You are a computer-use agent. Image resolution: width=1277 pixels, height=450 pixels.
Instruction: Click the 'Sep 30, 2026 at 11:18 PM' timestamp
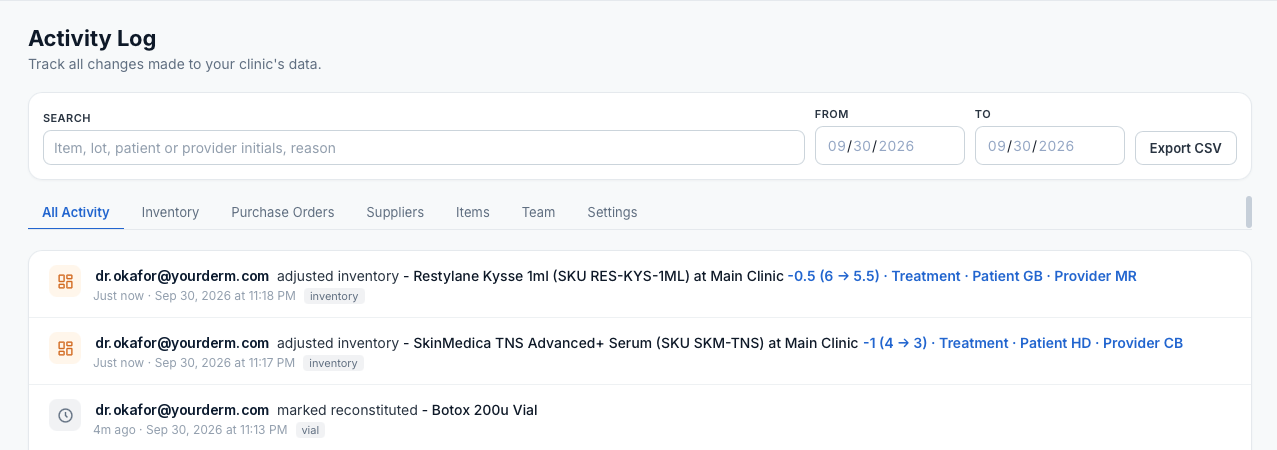225,296
